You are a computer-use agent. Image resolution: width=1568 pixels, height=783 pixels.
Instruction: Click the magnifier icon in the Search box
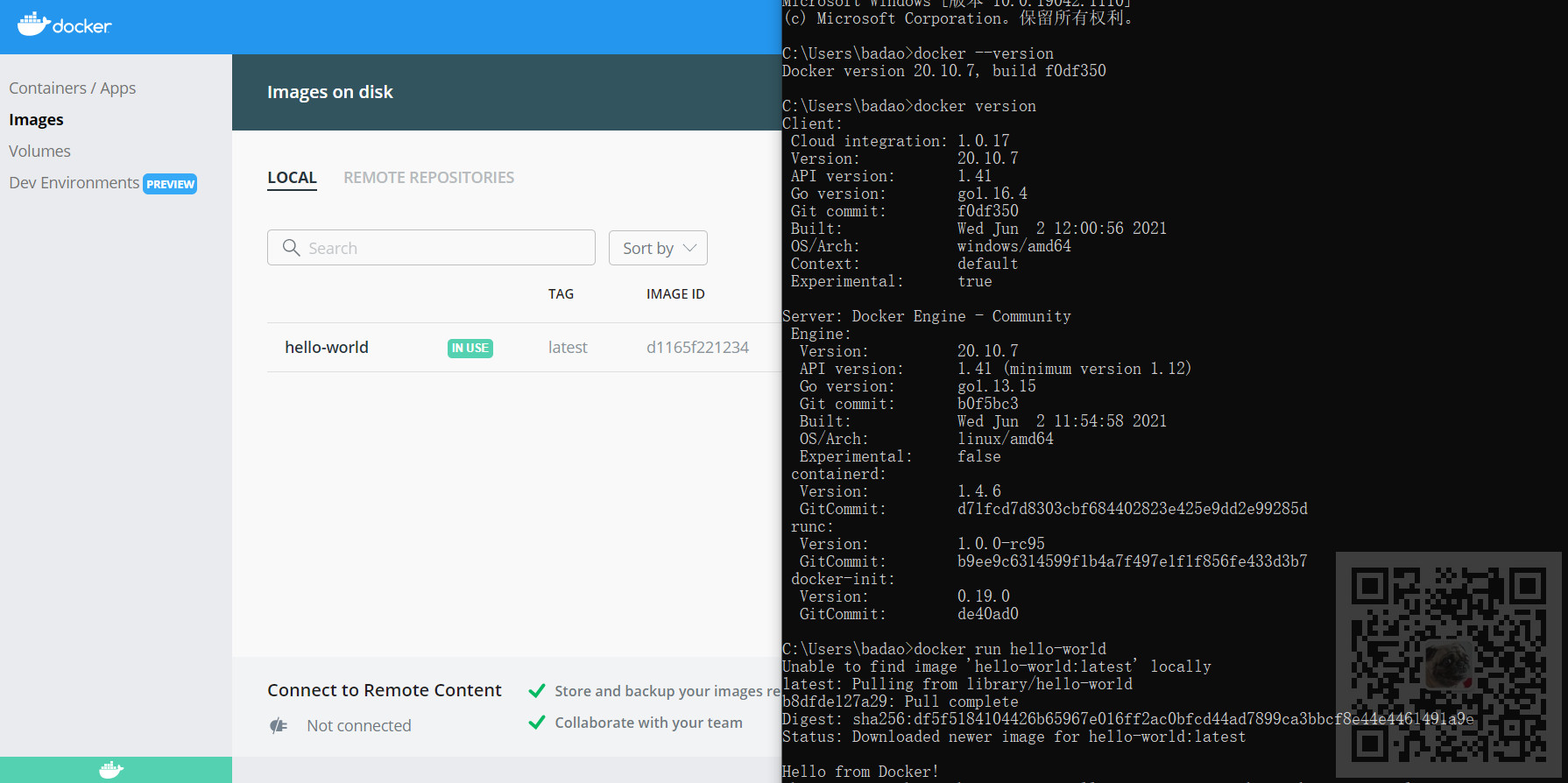(x=292, y=248)
